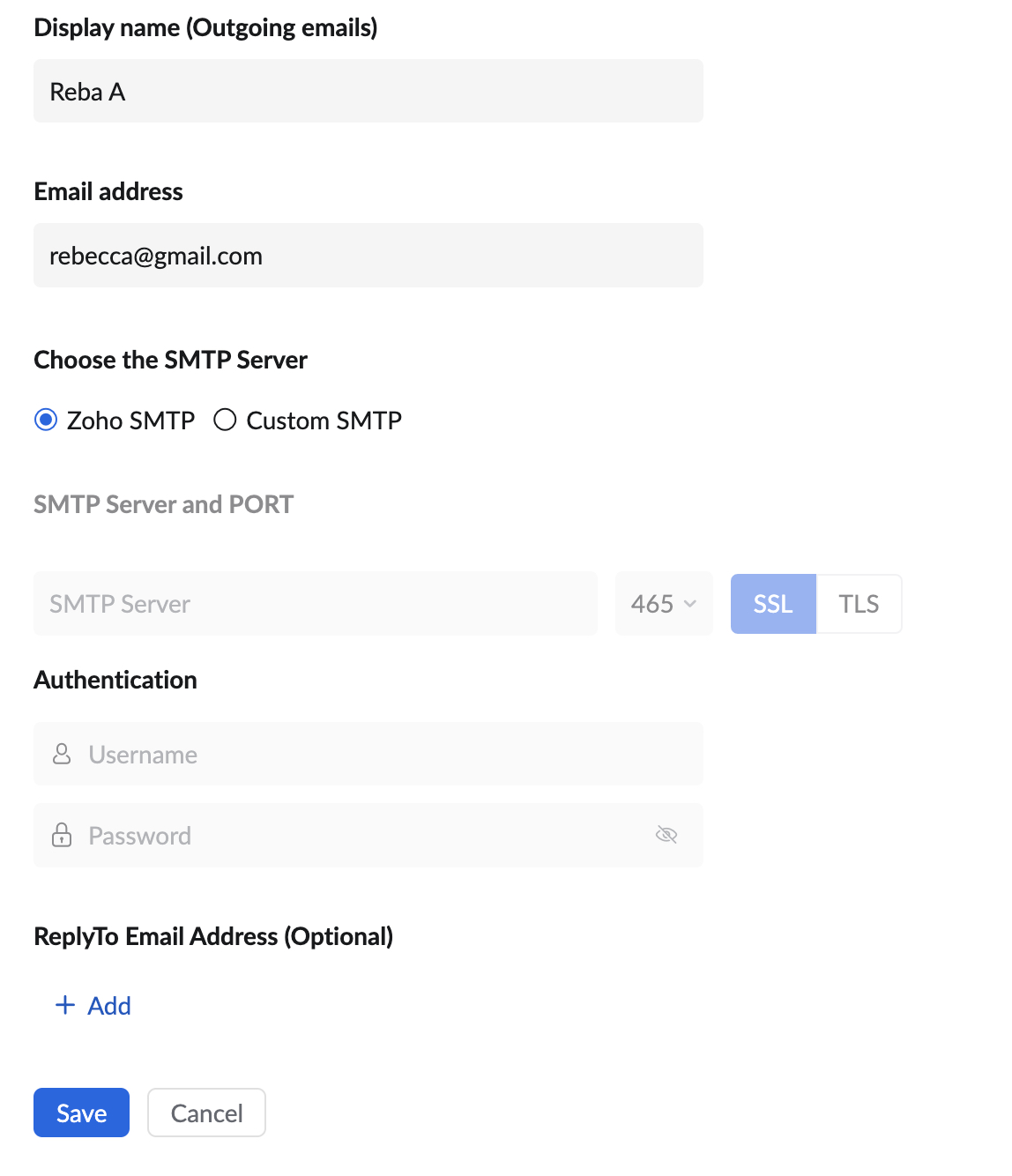Click the chevron arrow next to 465
1012x1176 pixels.
pyautogui.click(x=690, y=604)
